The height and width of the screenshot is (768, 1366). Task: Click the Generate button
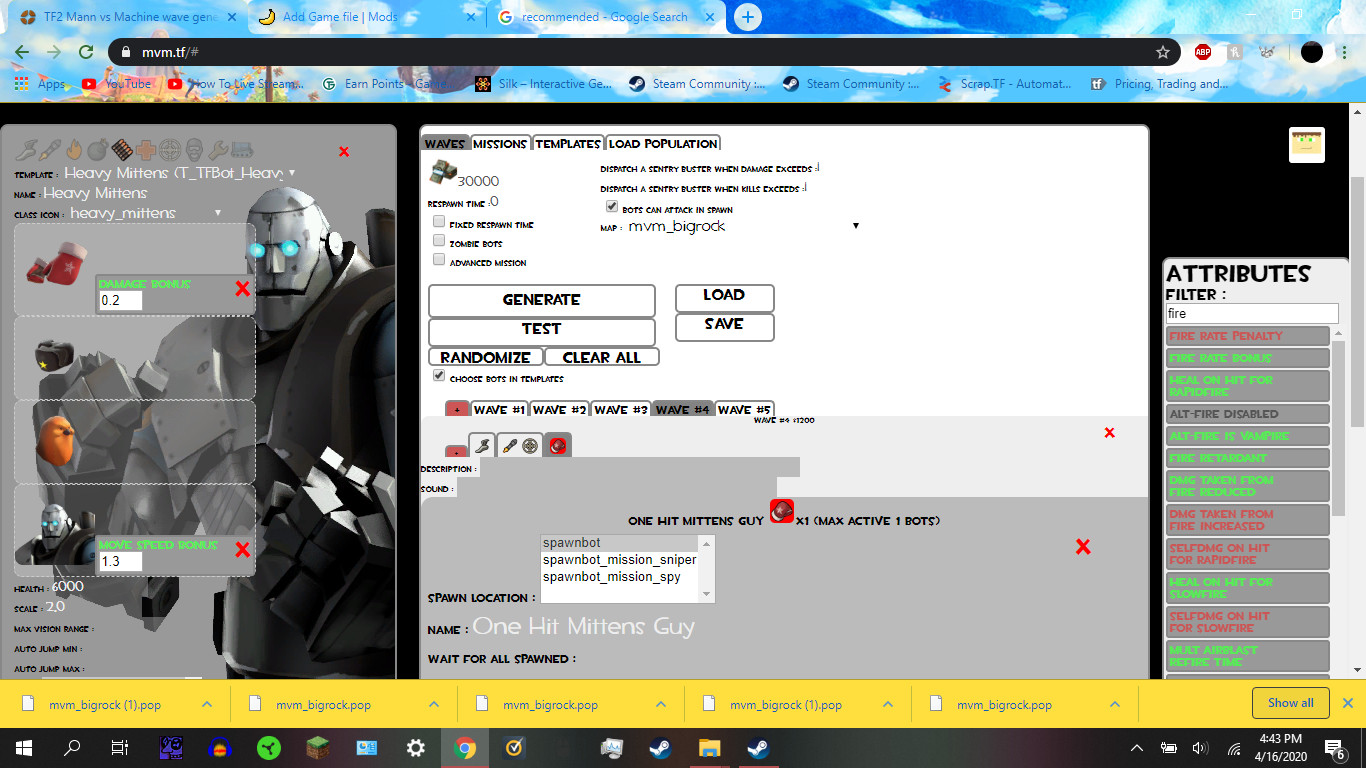pos(541,300)
